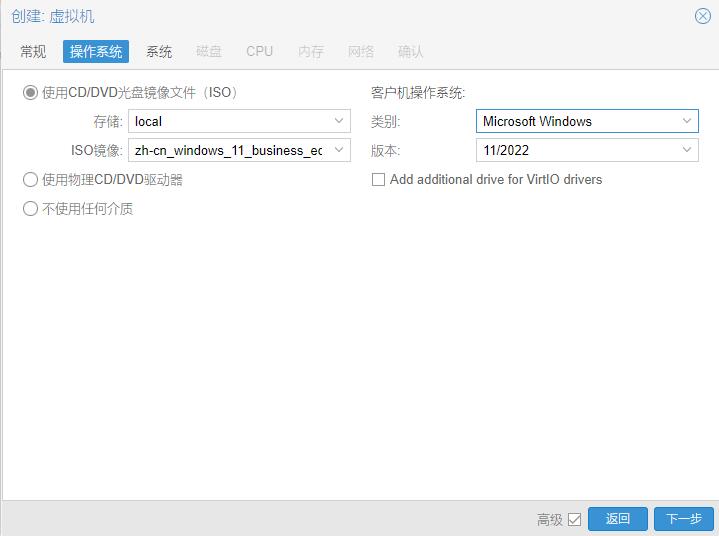This screenshot has width=719, height=536.
Task: Toggle the 高级 advanced checkbox
Action: pos(574,519)
